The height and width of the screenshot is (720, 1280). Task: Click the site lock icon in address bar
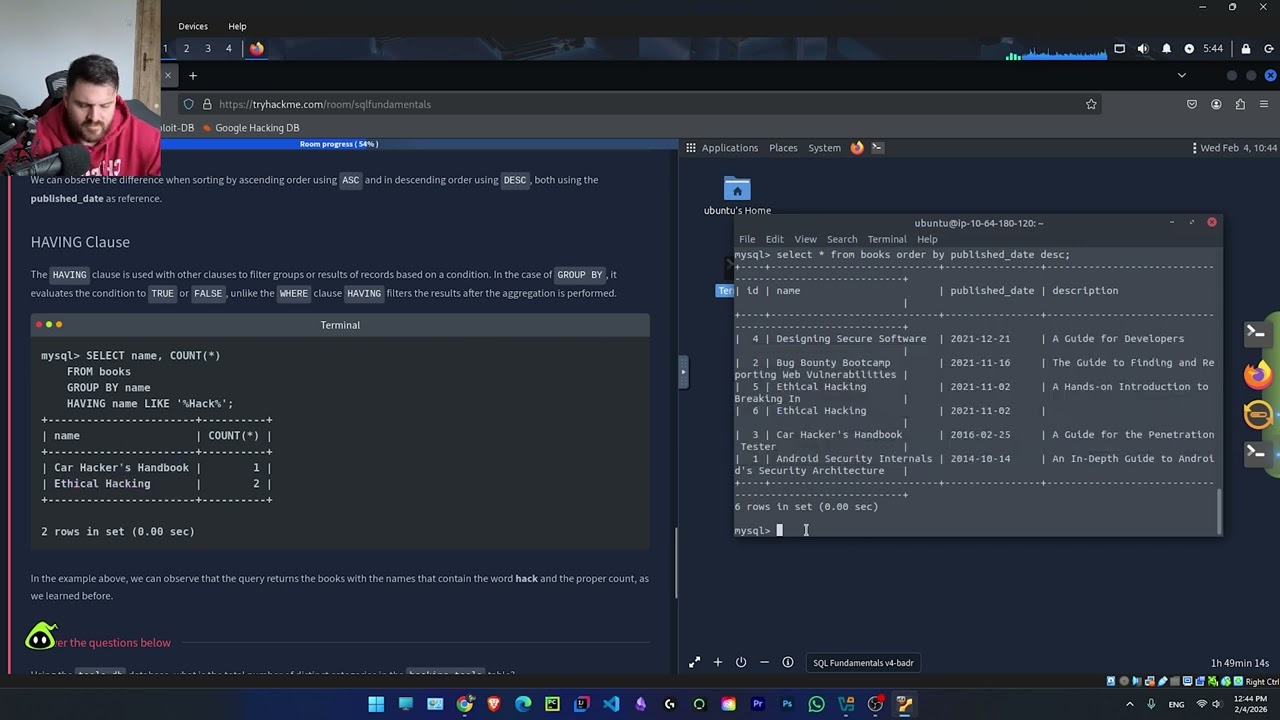click(207, 104)
